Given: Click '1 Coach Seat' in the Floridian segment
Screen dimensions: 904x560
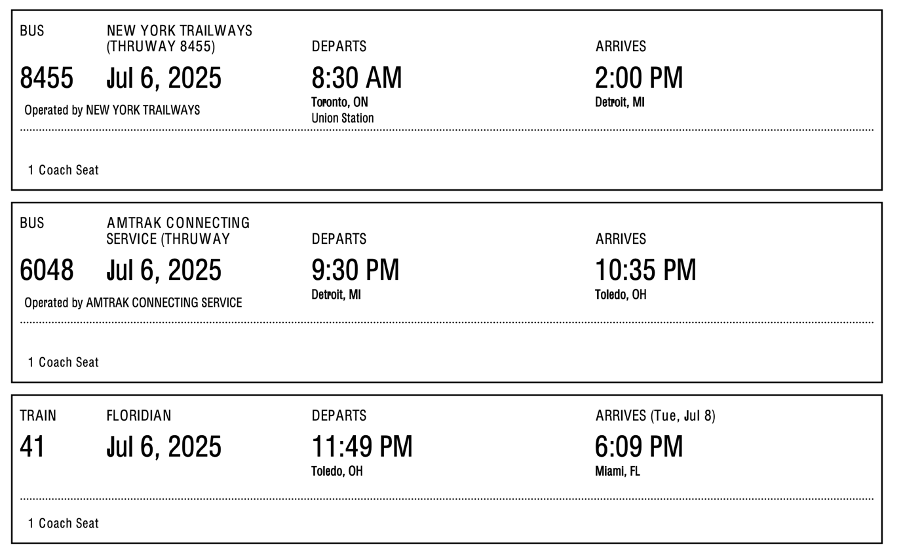Looking at the screenshot, I should (x=63, y=523).
